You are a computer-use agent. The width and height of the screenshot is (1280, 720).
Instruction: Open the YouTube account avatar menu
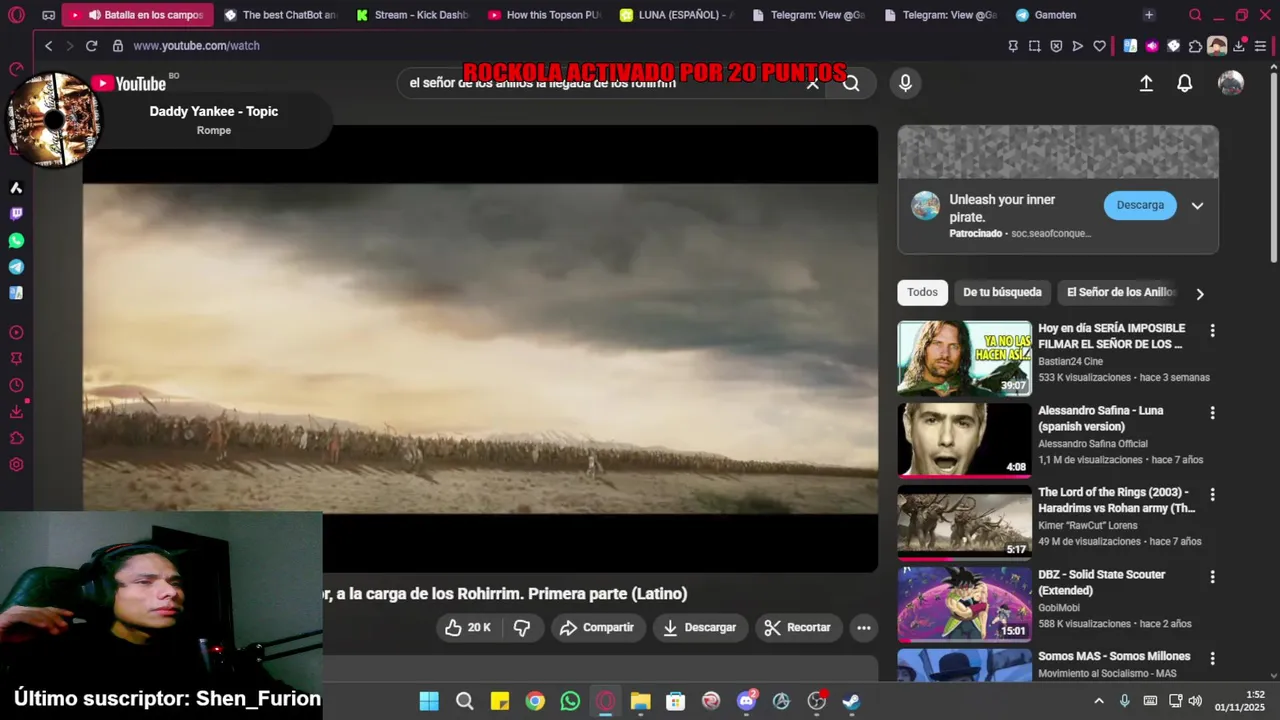tap(1231, 83)
